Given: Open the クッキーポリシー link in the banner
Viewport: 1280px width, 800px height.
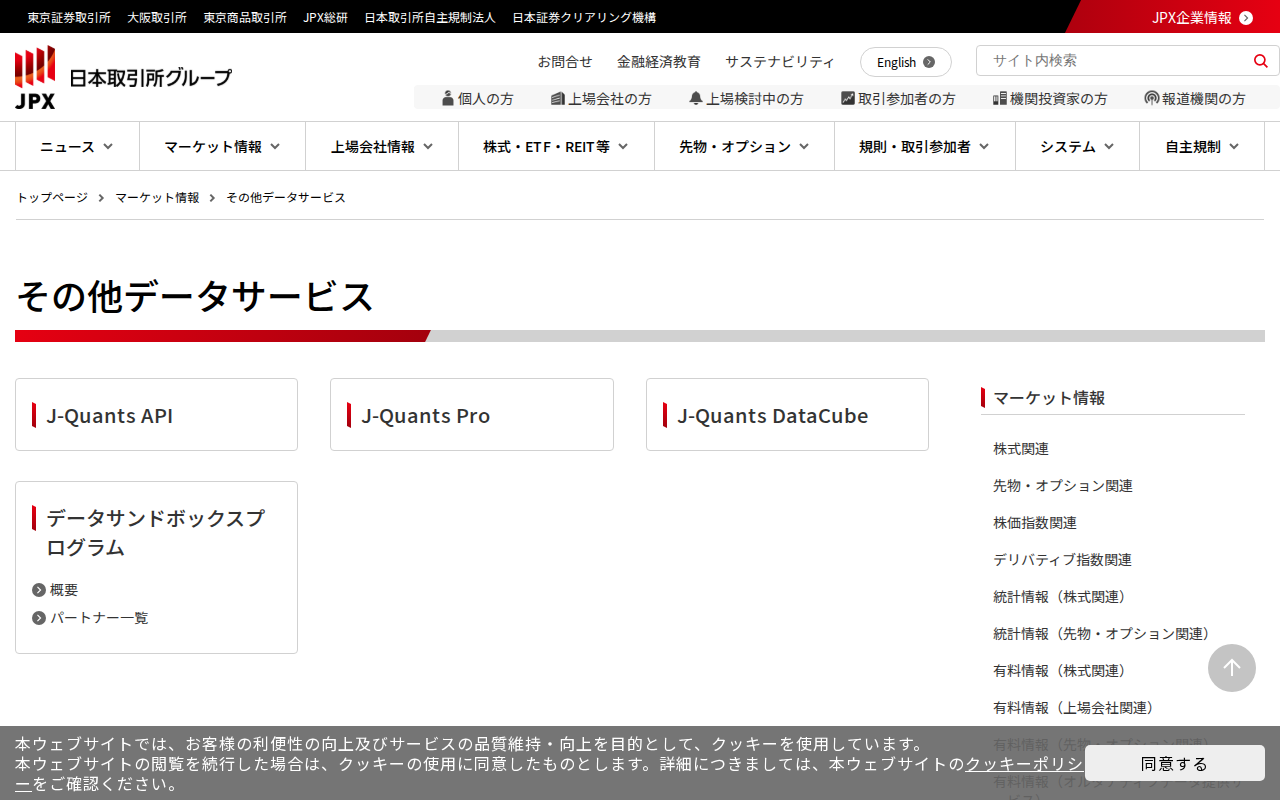Looking at the screenshot, I should [x=1024, y=764].
